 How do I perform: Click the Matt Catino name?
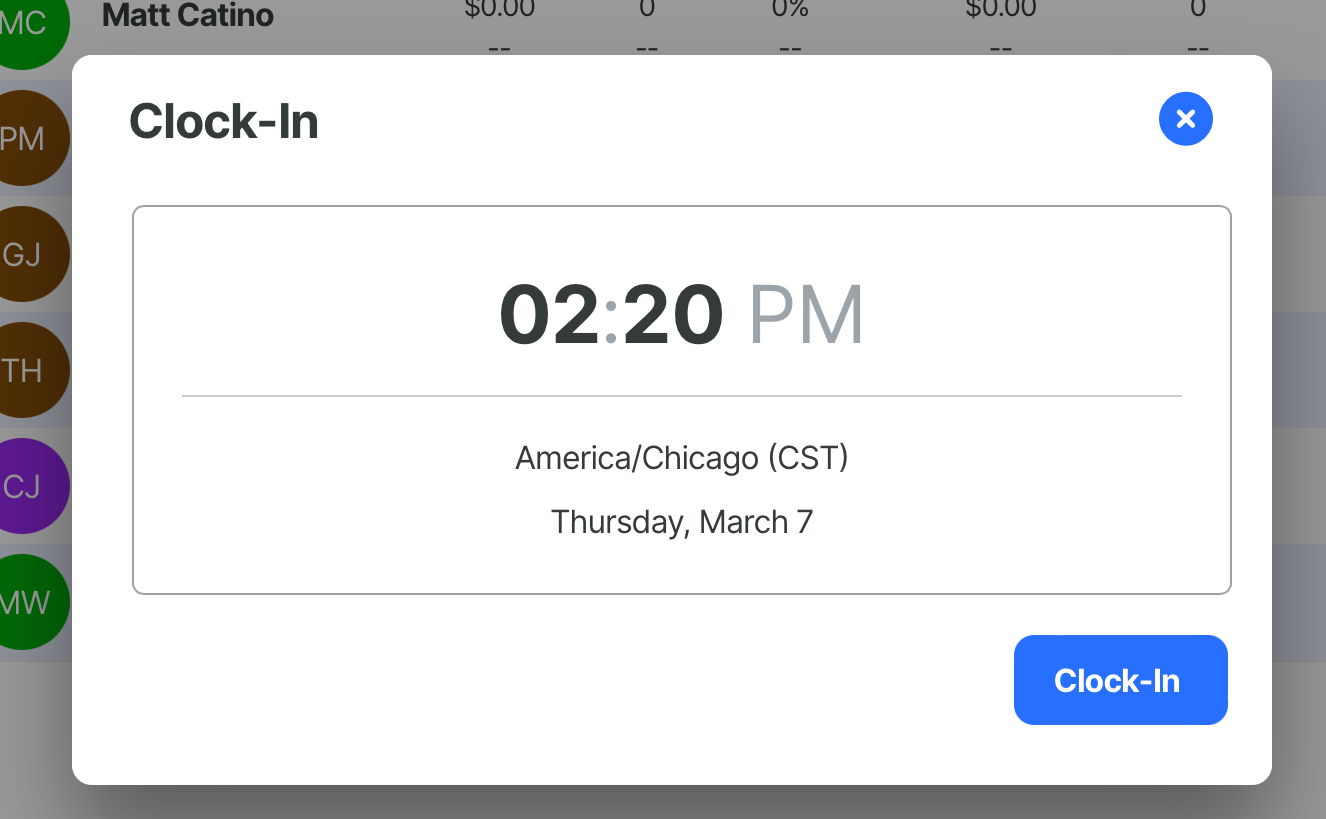188,15
